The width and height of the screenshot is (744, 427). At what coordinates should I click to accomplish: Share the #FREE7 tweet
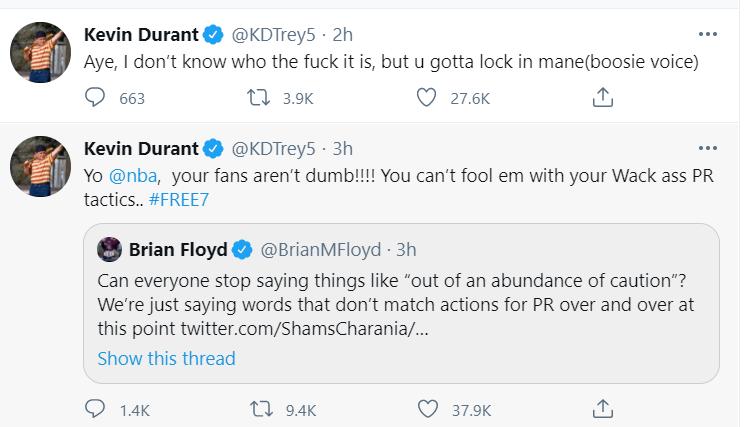tap(603, 408)
